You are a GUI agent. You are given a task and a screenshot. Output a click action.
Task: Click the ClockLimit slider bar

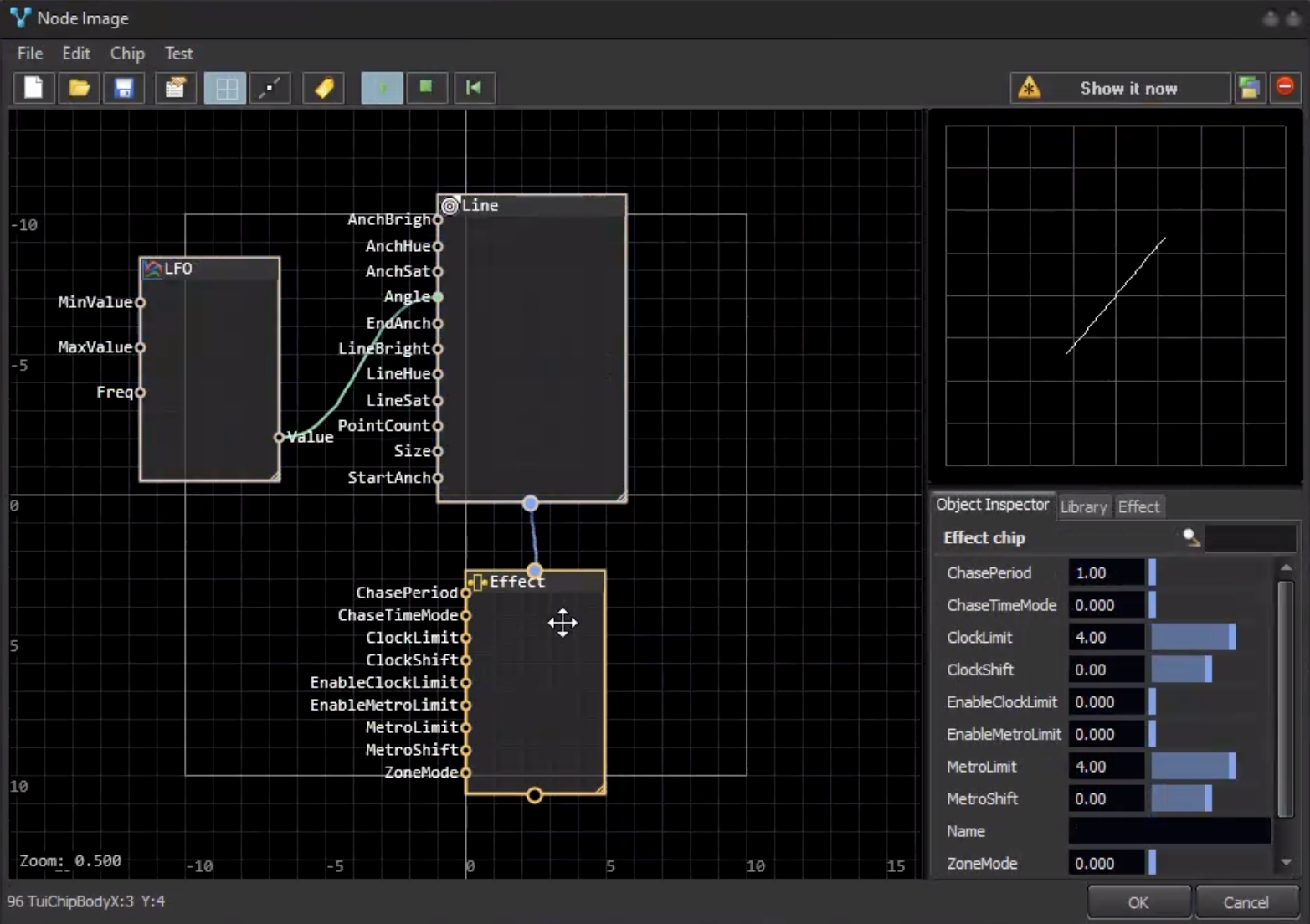[1194, 638]
